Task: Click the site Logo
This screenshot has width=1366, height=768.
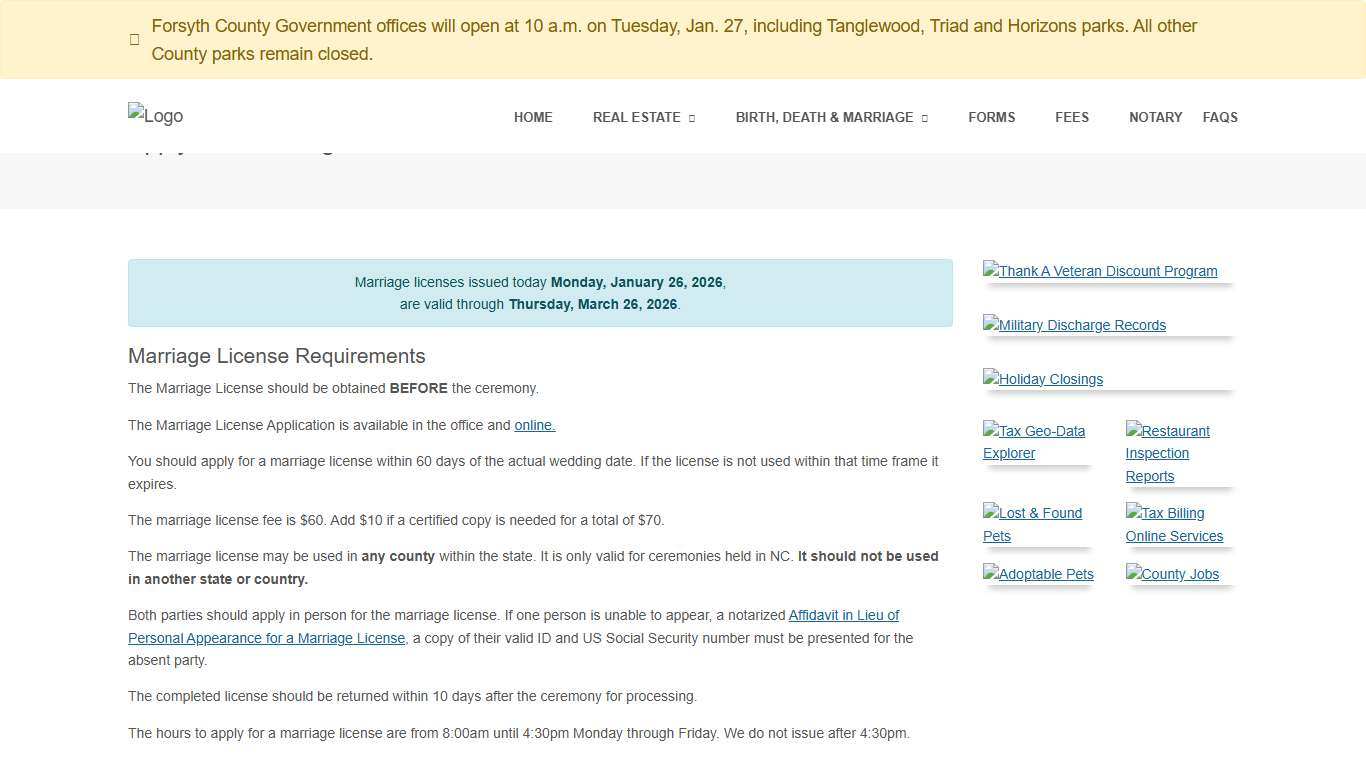Action: point(155,116)
